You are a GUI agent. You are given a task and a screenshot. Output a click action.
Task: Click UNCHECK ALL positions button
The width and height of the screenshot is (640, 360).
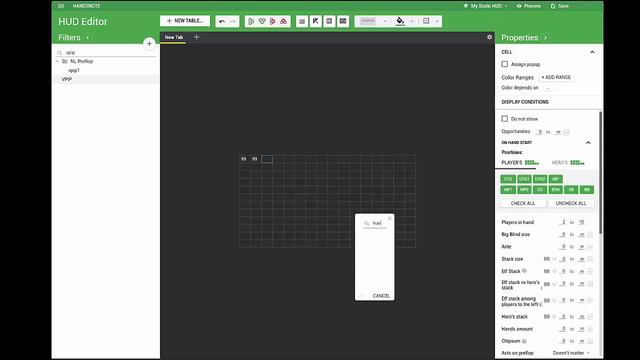click(x=571, y=203)
